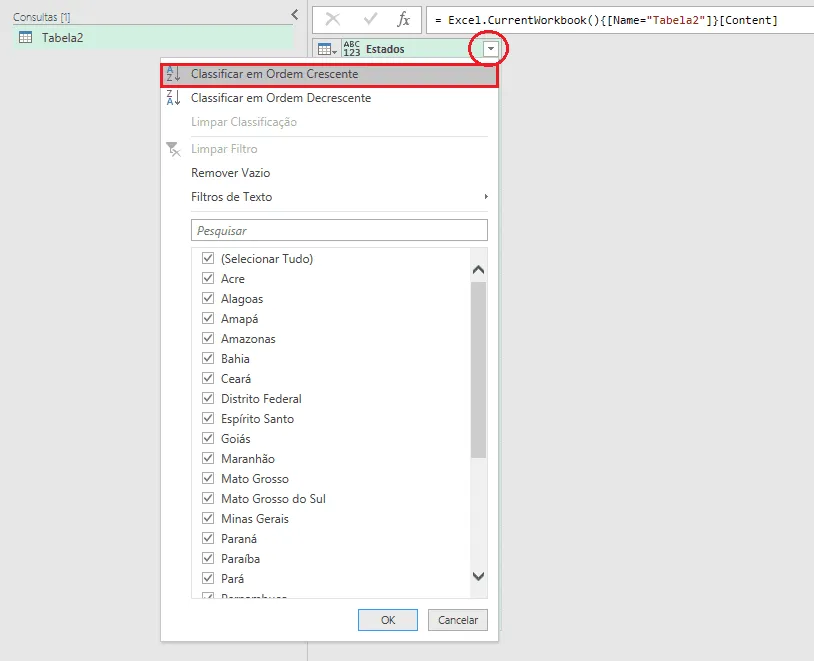Click the formula bar confirm checkmark icon
The image size is (814, 661).
(x=370, y=20)
